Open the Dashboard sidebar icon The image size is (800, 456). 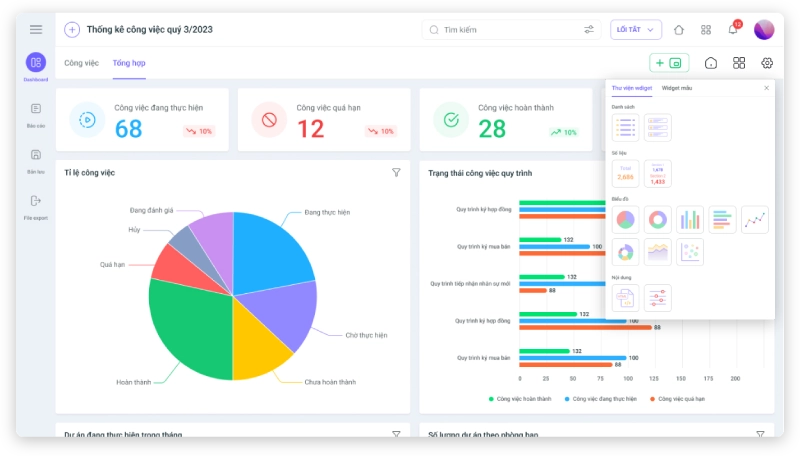(36, 63)
